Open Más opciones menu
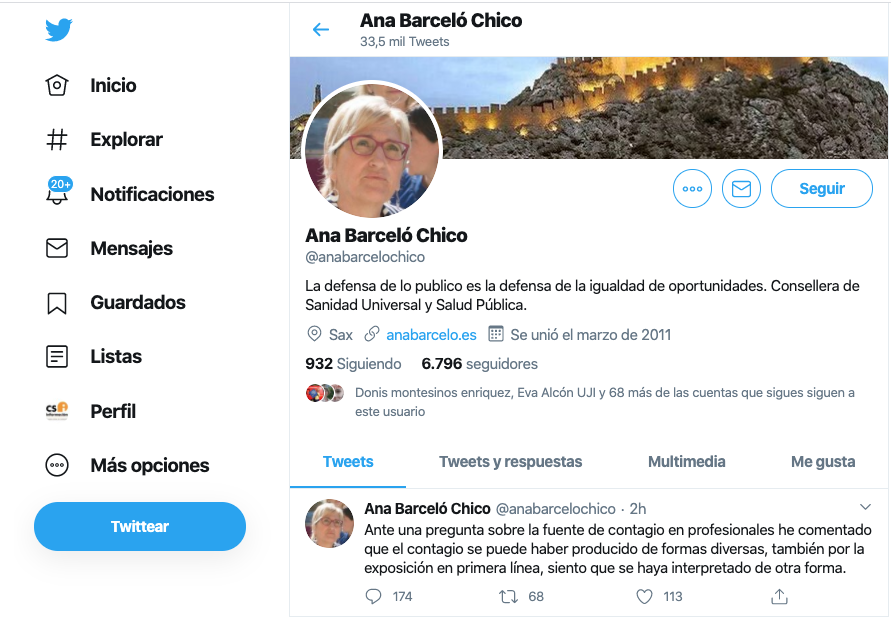The height and width of the screenshot is (617, 891). (127, 465)
